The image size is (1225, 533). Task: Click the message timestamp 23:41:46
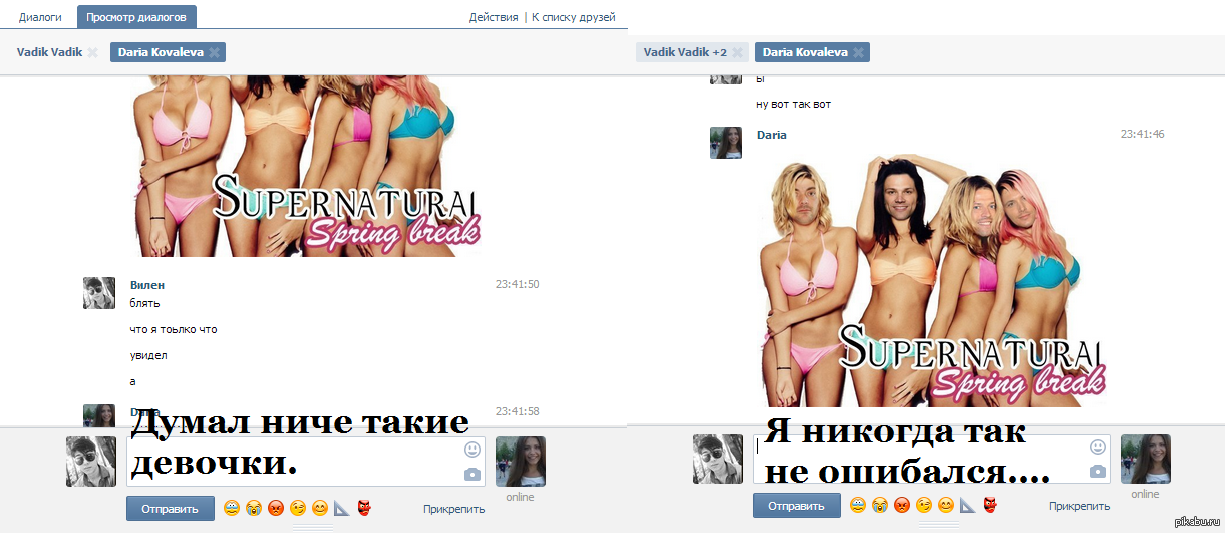click(x=1142, y=134)
